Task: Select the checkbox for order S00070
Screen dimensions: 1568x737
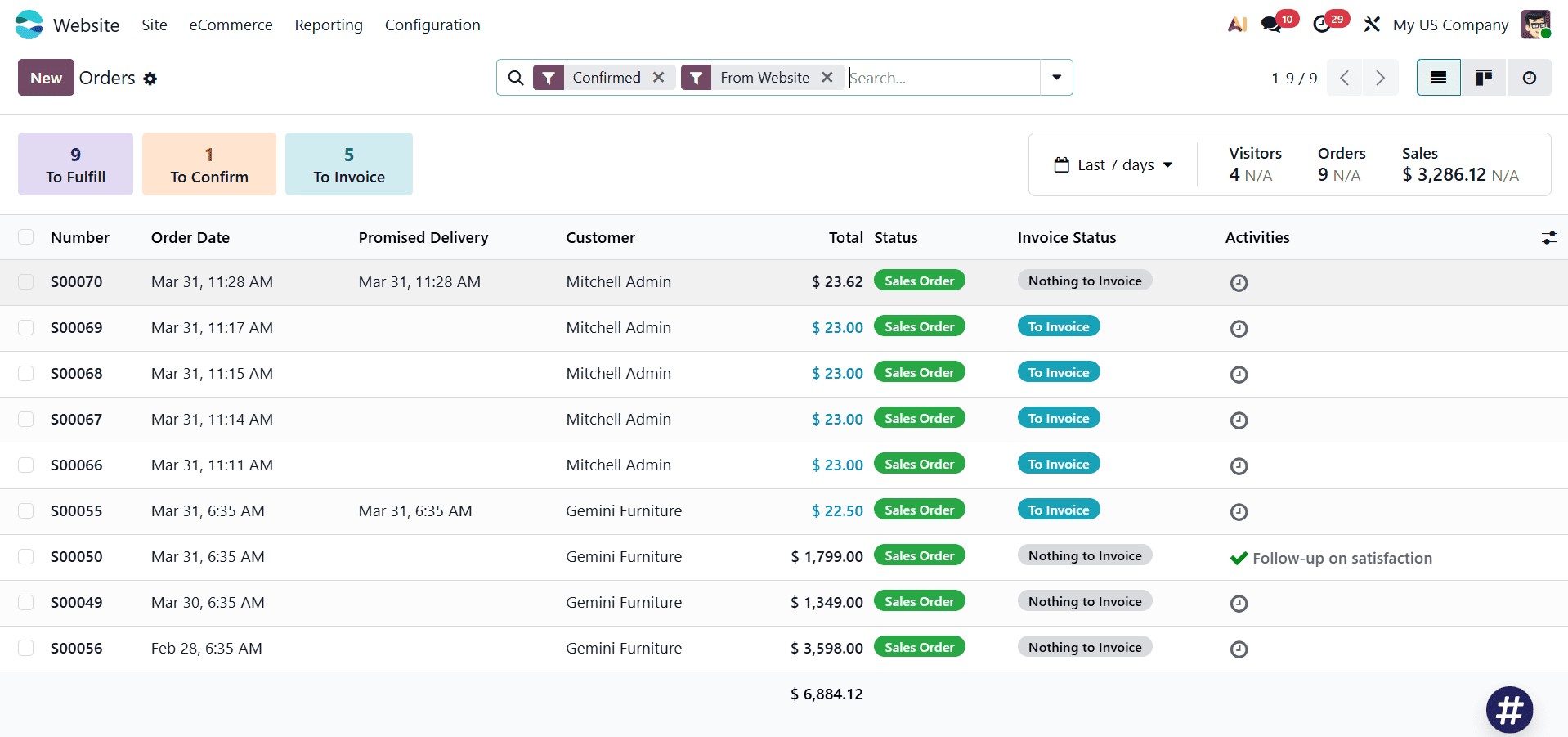Action: [x=25, y=281]
